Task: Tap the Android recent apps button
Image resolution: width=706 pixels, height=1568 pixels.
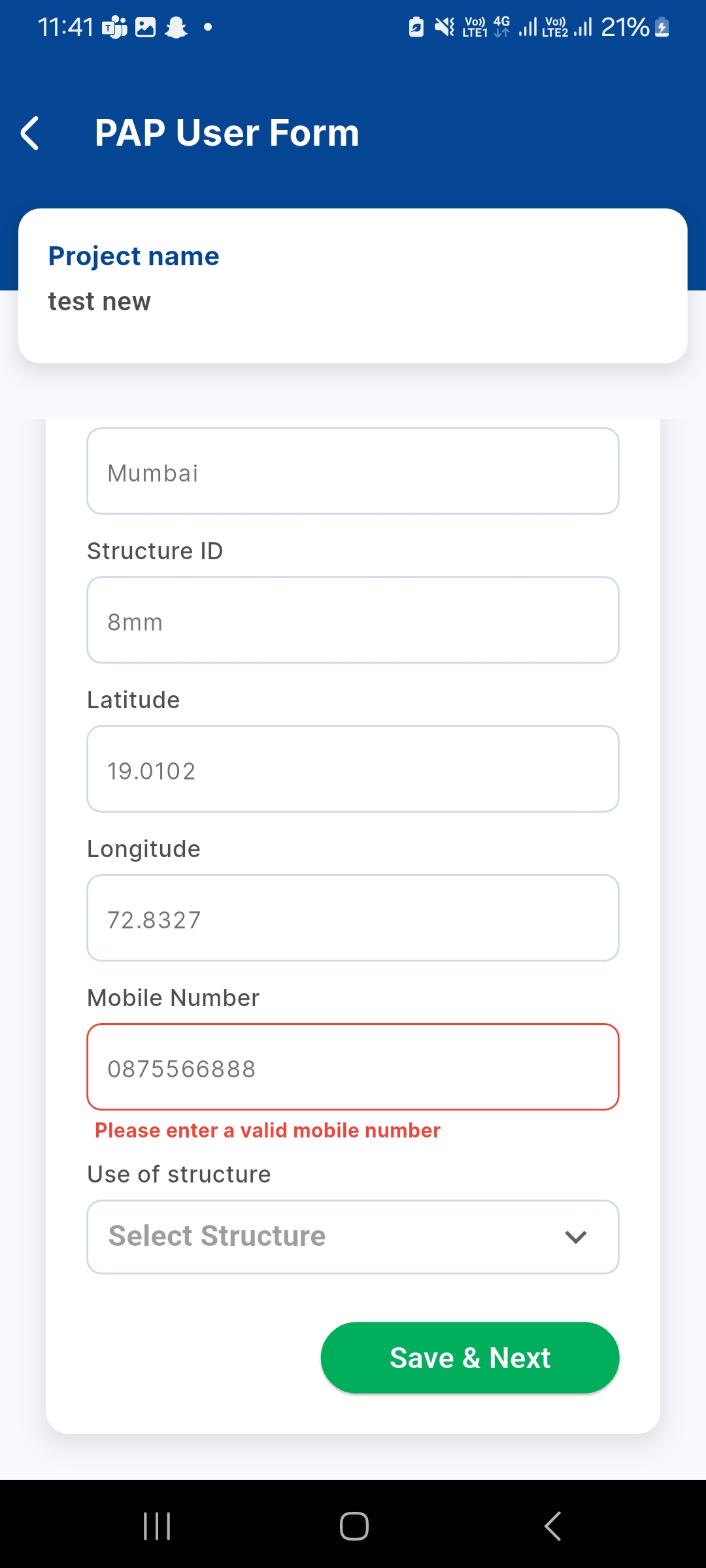Action: click(x=157, y=1526)
